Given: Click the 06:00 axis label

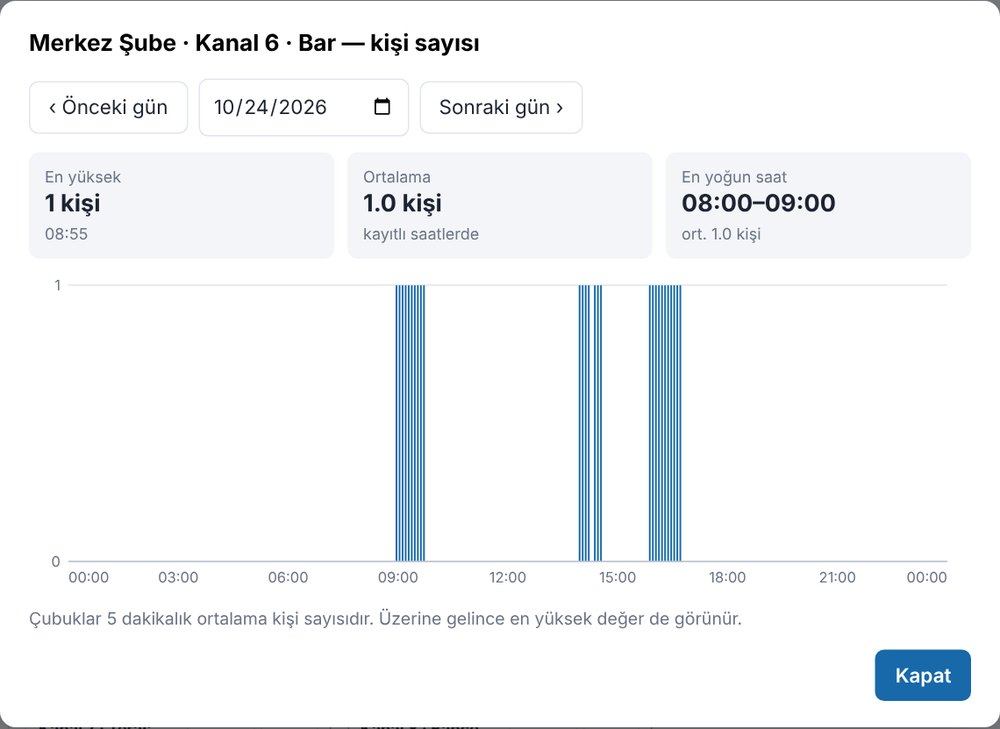Looking at the screenshot, I should coord(288,577).
